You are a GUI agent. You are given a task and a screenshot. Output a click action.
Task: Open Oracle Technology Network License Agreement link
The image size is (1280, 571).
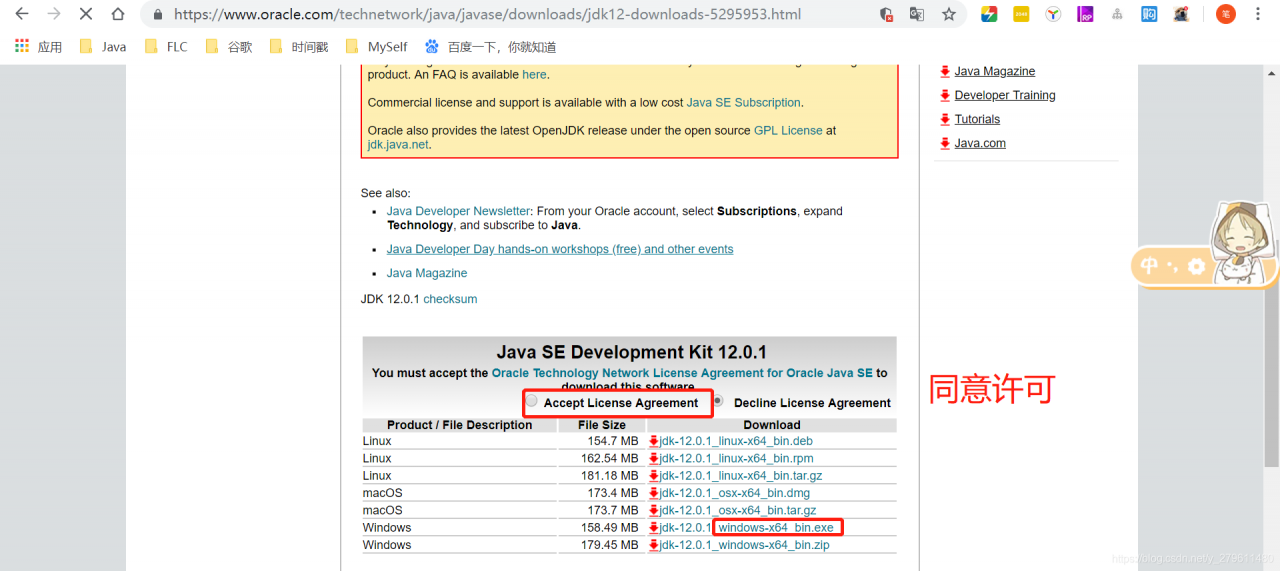click(683, 373)
